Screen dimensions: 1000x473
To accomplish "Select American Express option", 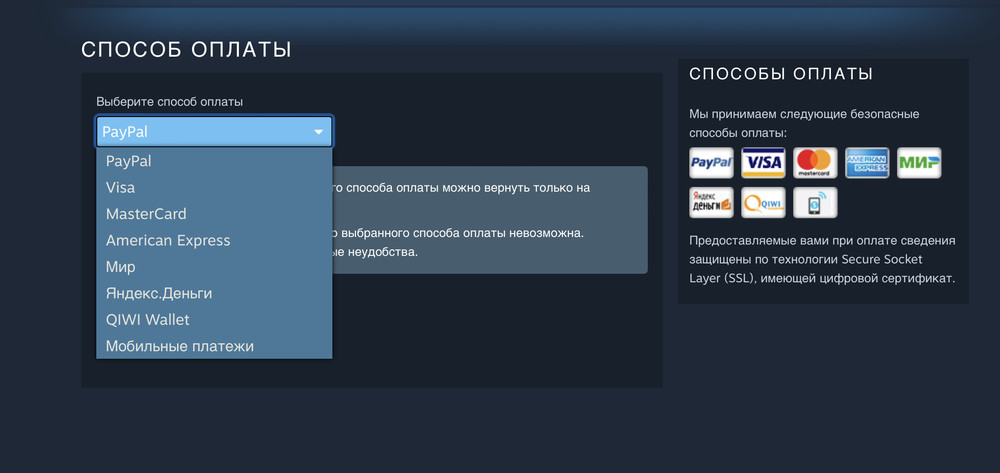I will pos(214,240).
